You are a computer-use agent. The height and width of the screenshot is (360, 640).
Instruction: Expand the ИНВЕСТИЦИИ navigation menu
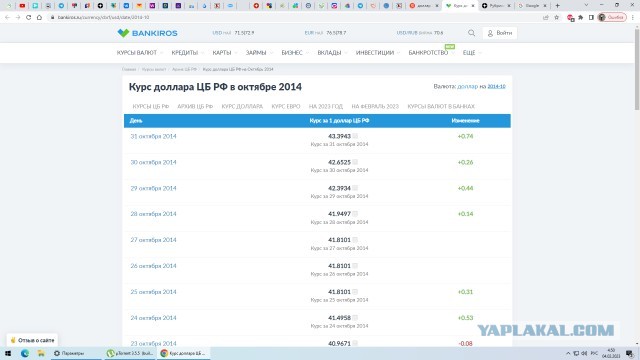pyautogui.click(x=378, y=53)
